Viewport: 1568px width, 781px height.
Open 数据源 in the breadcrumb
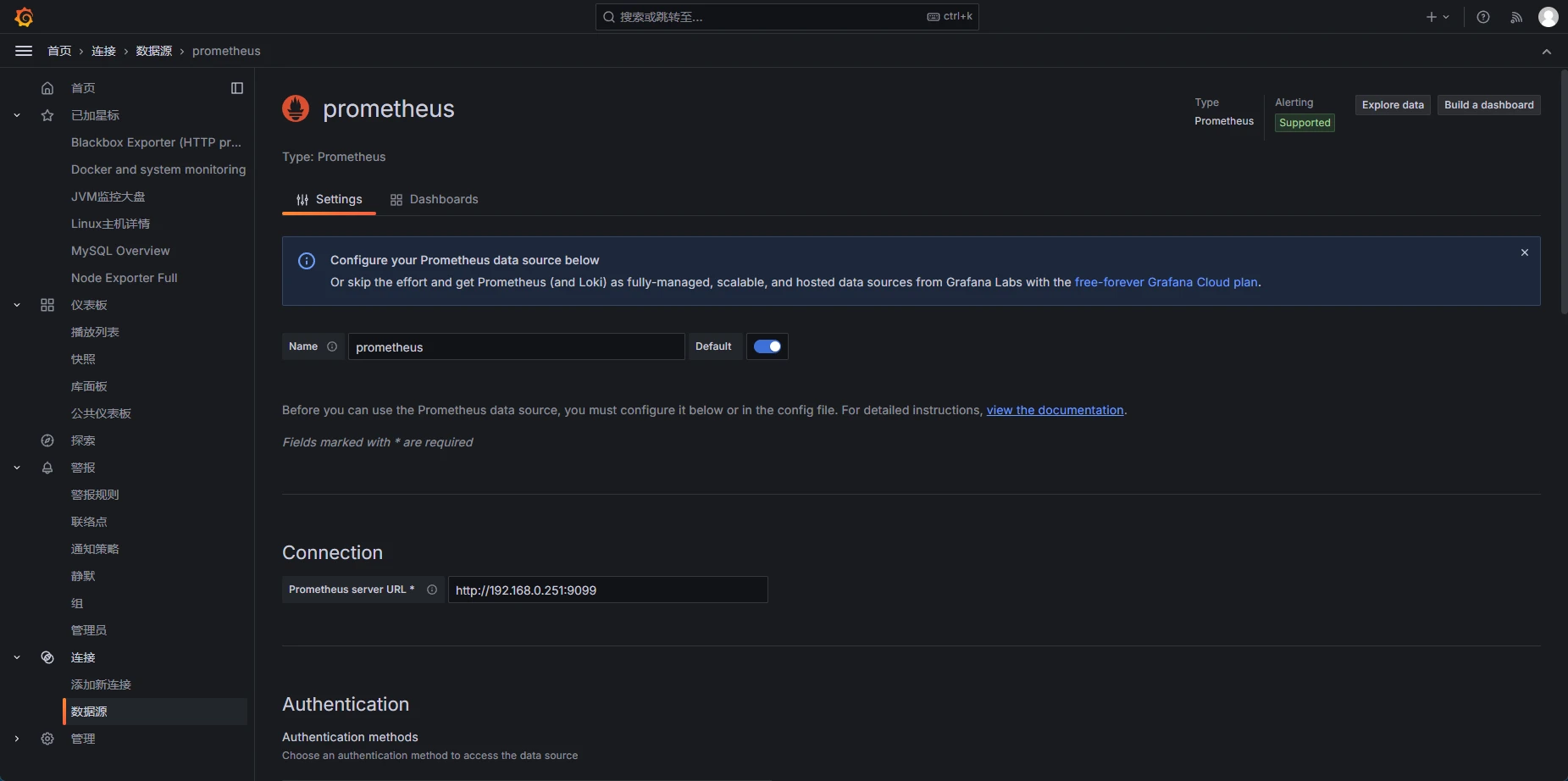coord(154,51)
